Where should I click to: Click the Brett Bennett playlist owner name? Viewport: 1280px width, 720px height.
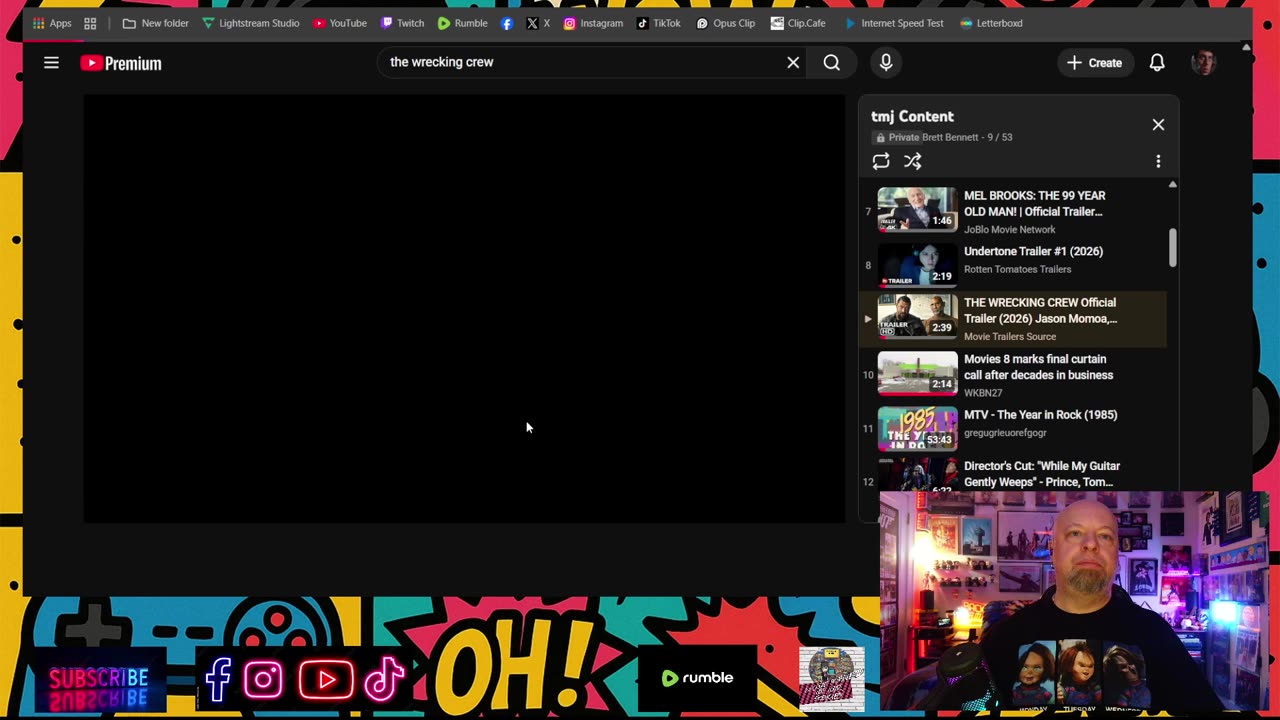tap(950, 137)
